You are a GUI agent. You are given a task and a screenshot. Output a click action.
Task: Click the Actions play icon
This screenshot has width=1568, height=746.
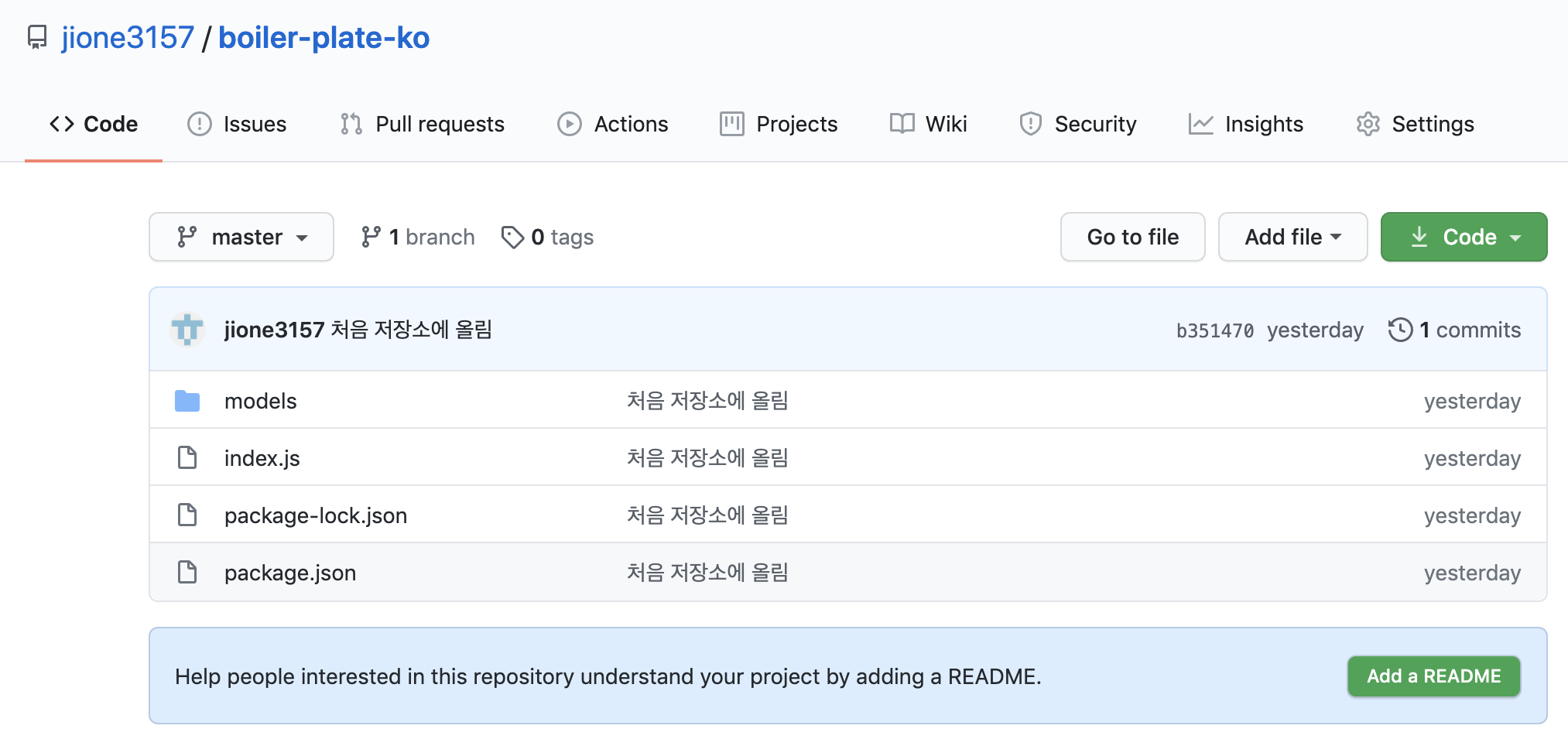pyautogui.click(x=570, y=124)
